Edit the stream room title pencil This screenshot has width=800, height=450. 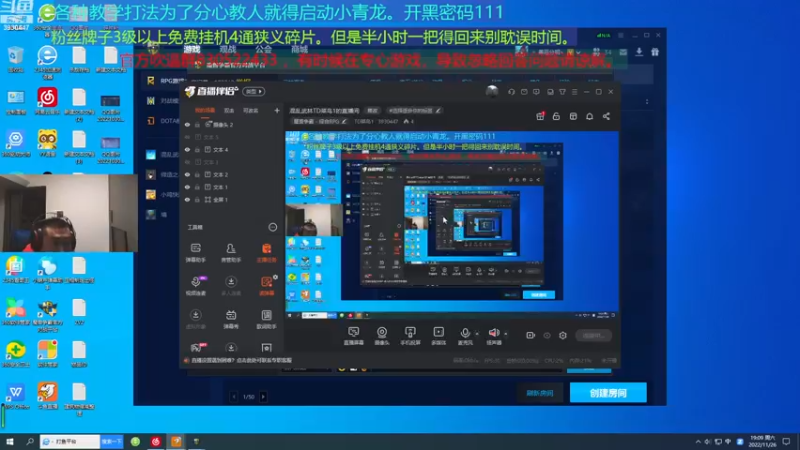click(x=438, y=110)
